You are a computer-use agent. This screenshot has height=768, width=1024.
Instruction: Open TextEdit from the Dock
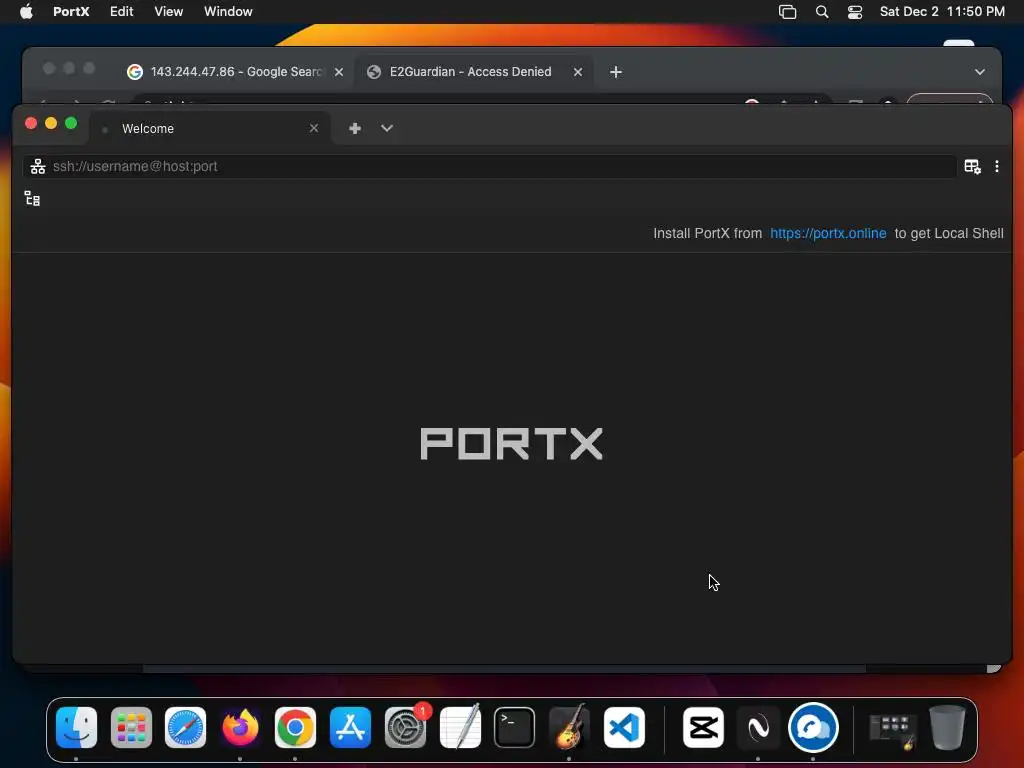pos(460,728)
